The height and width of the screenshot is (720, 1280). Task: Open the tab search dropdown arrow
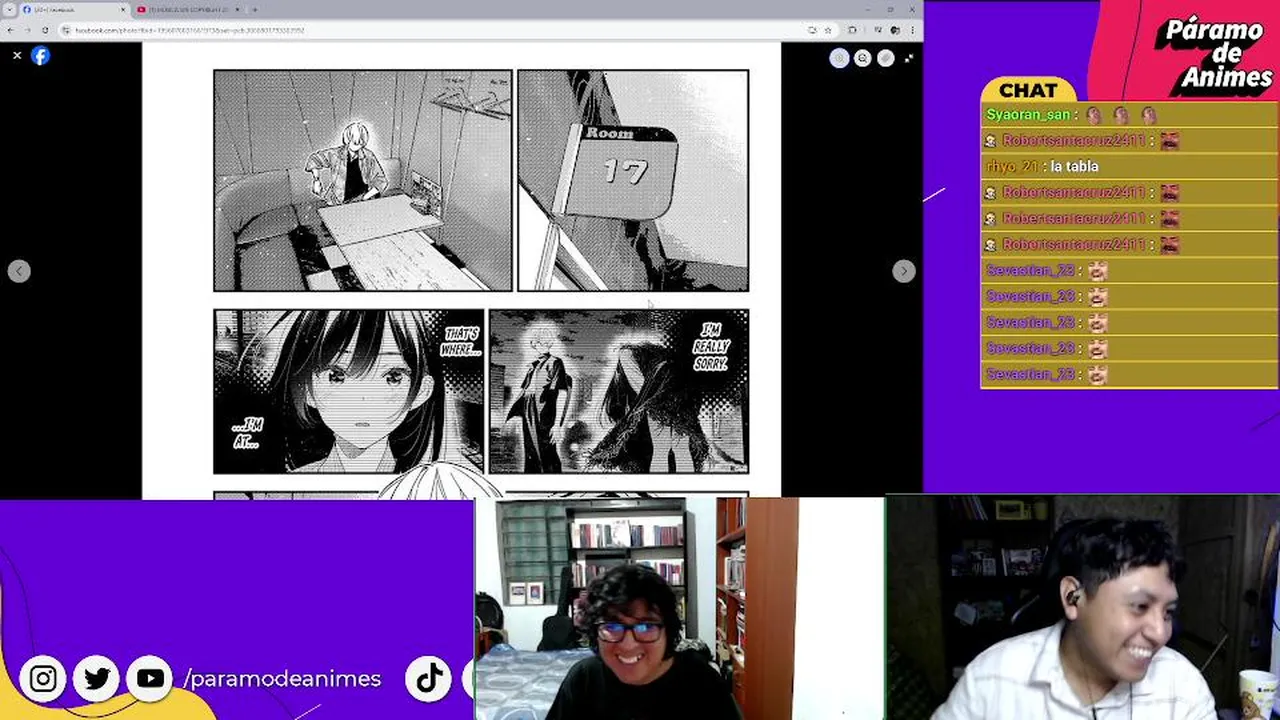pyautogui.click(x=8, y=9)
